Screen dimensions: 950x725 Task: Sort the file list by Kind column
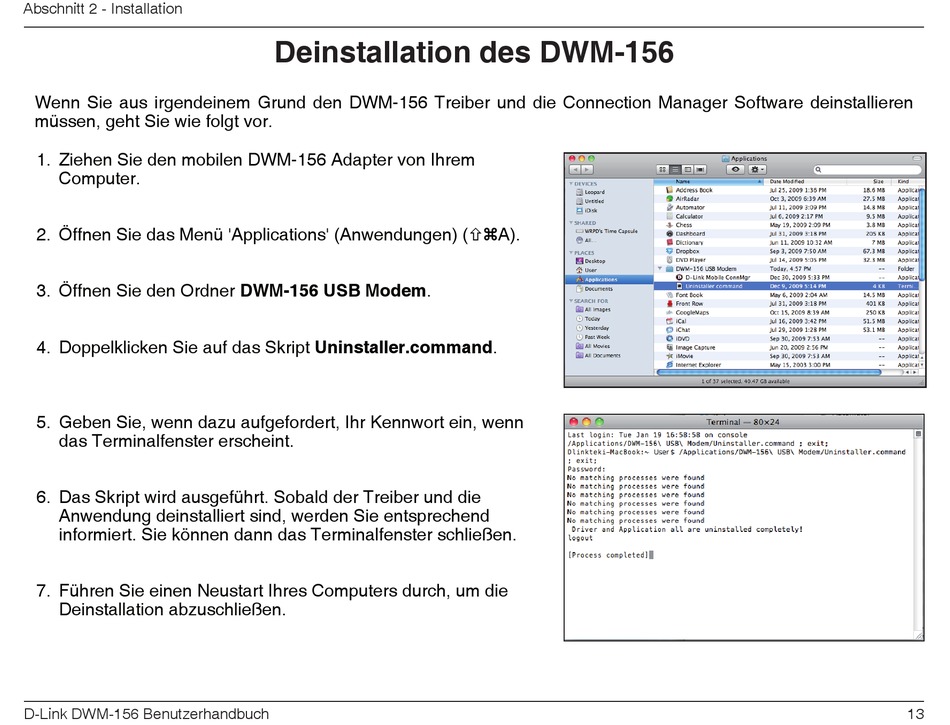(x=907, y=182)
